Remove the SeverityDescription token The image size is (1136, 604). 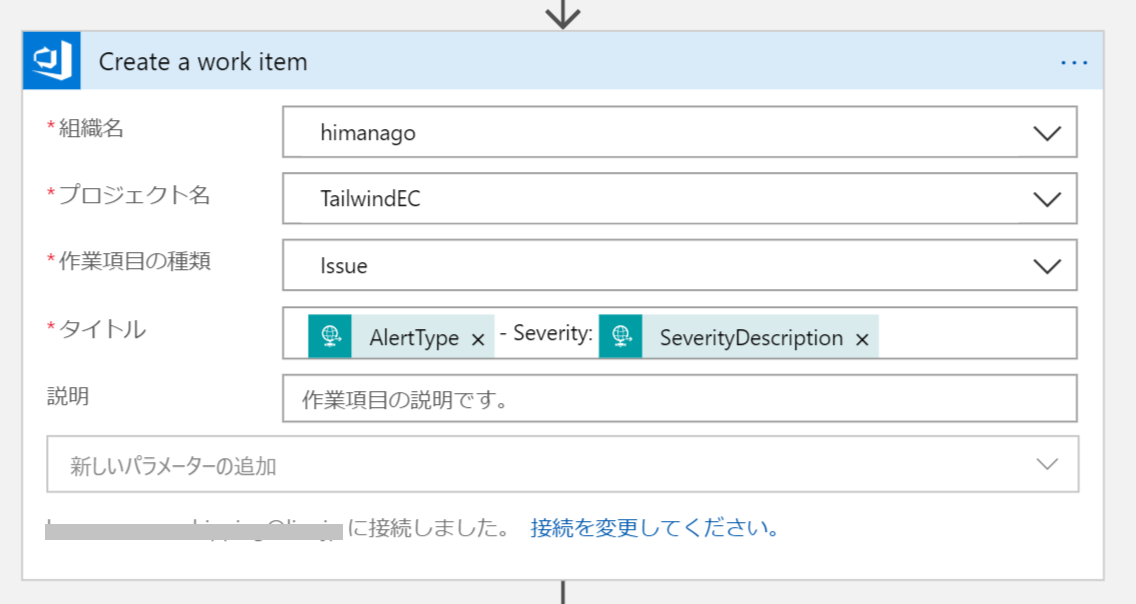861,339
